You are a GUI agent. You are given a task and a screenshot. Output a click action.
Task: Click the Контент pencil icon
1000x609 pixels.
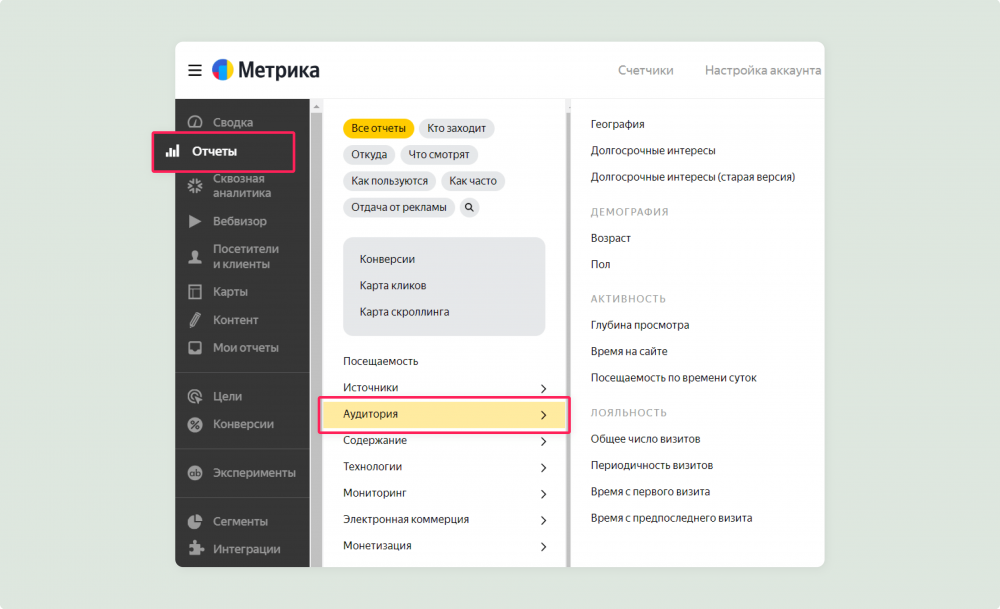pyautogui.click(x=195, y=319)
